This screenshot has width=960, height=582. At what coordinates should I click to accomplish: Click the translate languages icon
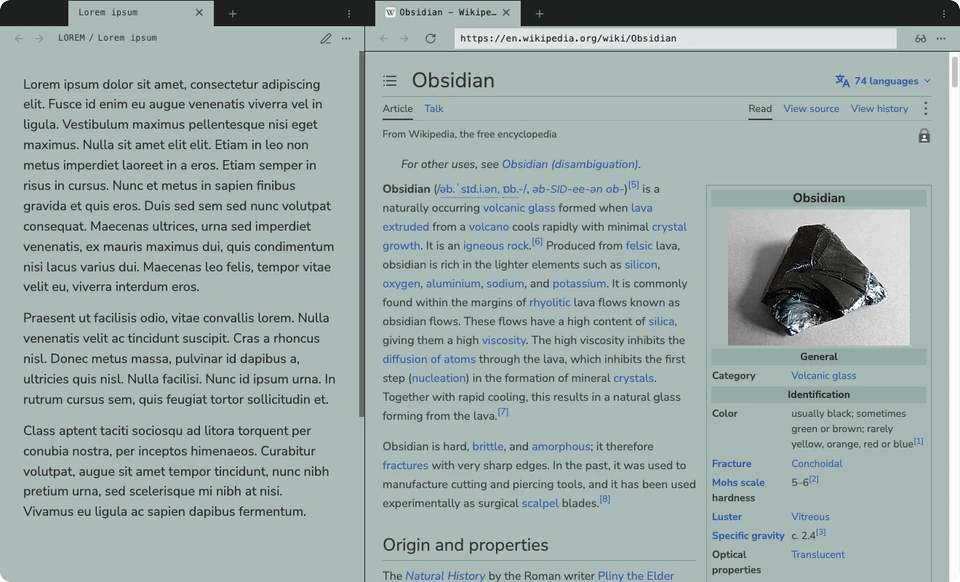pos(842,81)
